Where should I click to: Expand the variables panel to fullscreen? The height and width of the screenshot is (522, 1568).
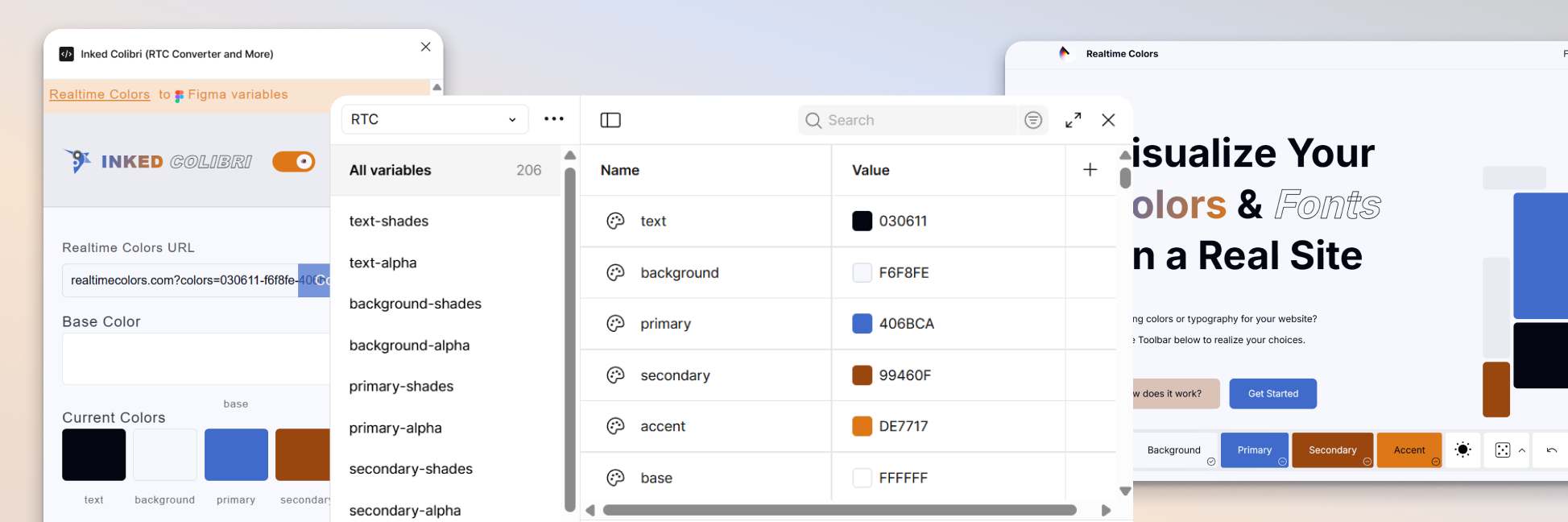(x=1073, y=120)
